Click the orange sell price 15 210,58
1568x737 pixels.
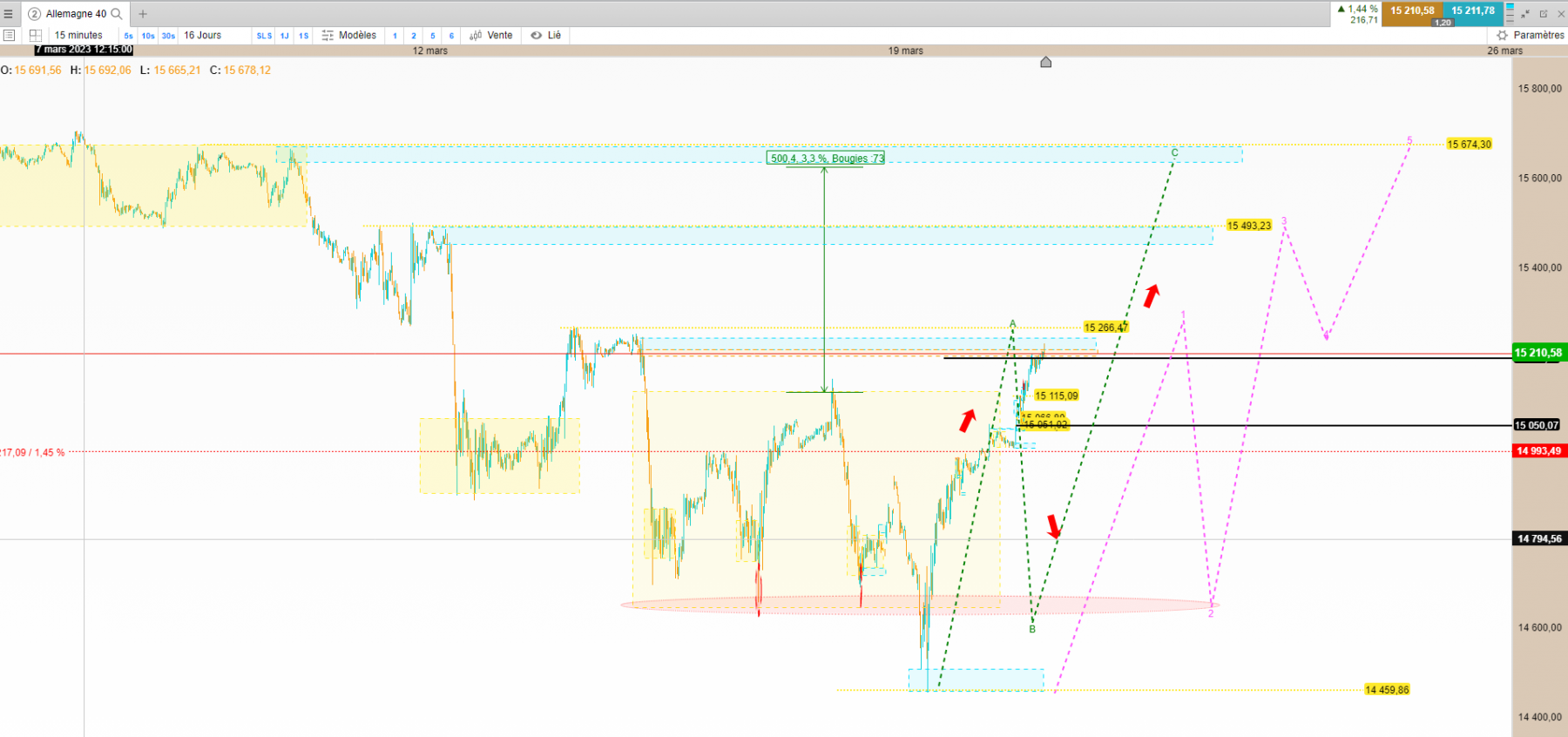(x=1412, y=11)
